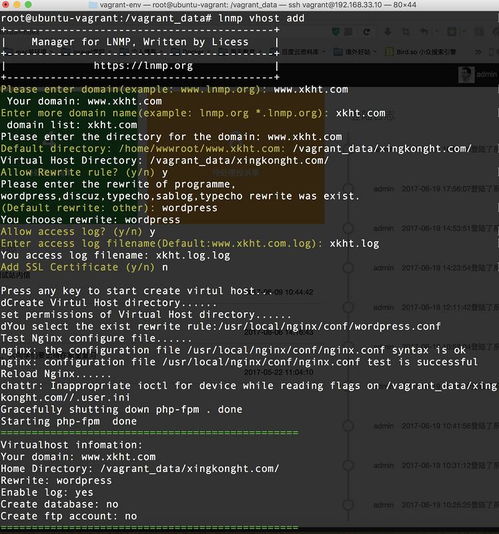This screenshot has height=534, width=499.
Task: Click the 'Your domain: www.xkht.com' line near top
Action: 84,101
